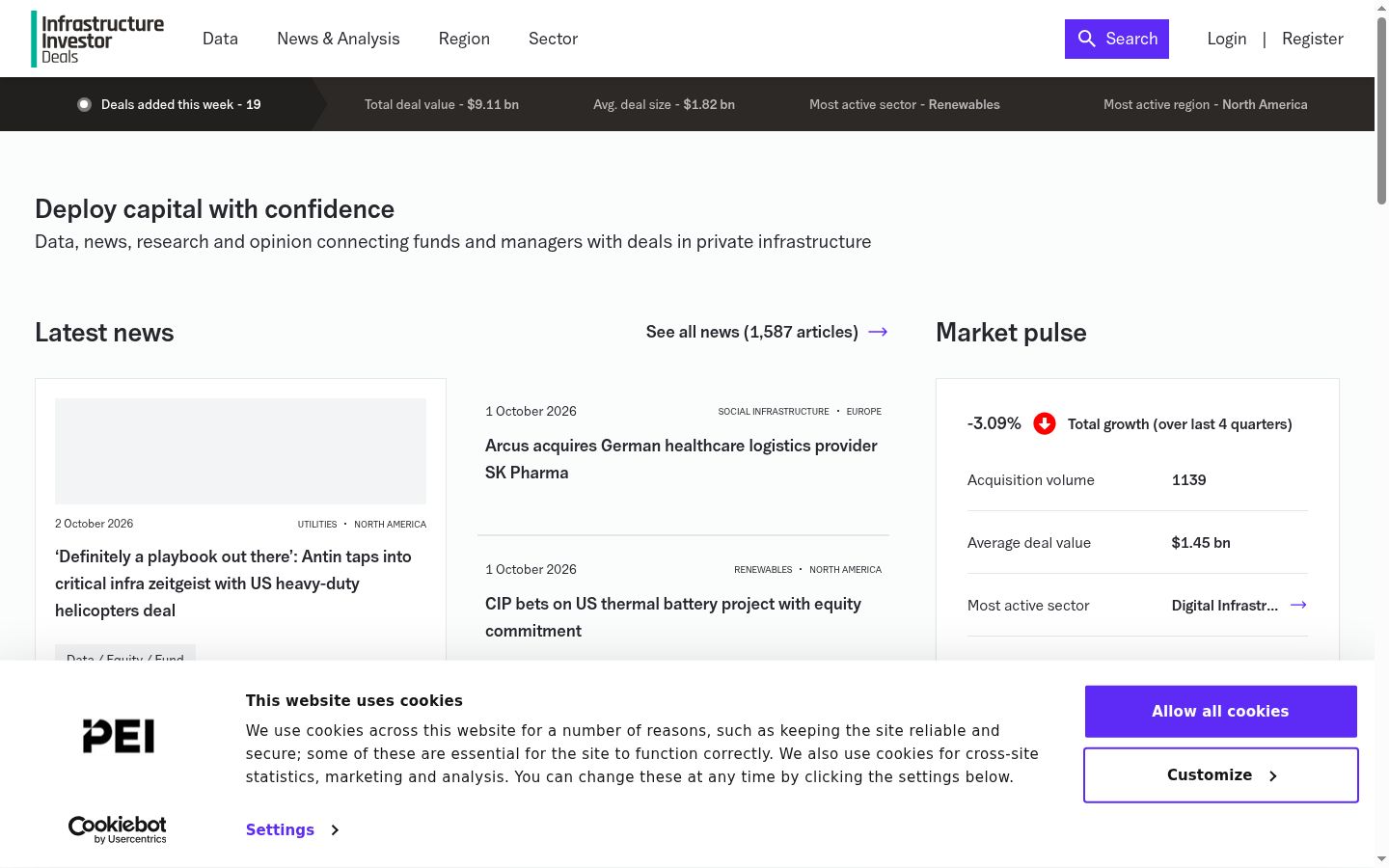The height and width of the screenshot is (868, 1389).
Task: Open the Sector menu
Action: [x=553, y=39]
